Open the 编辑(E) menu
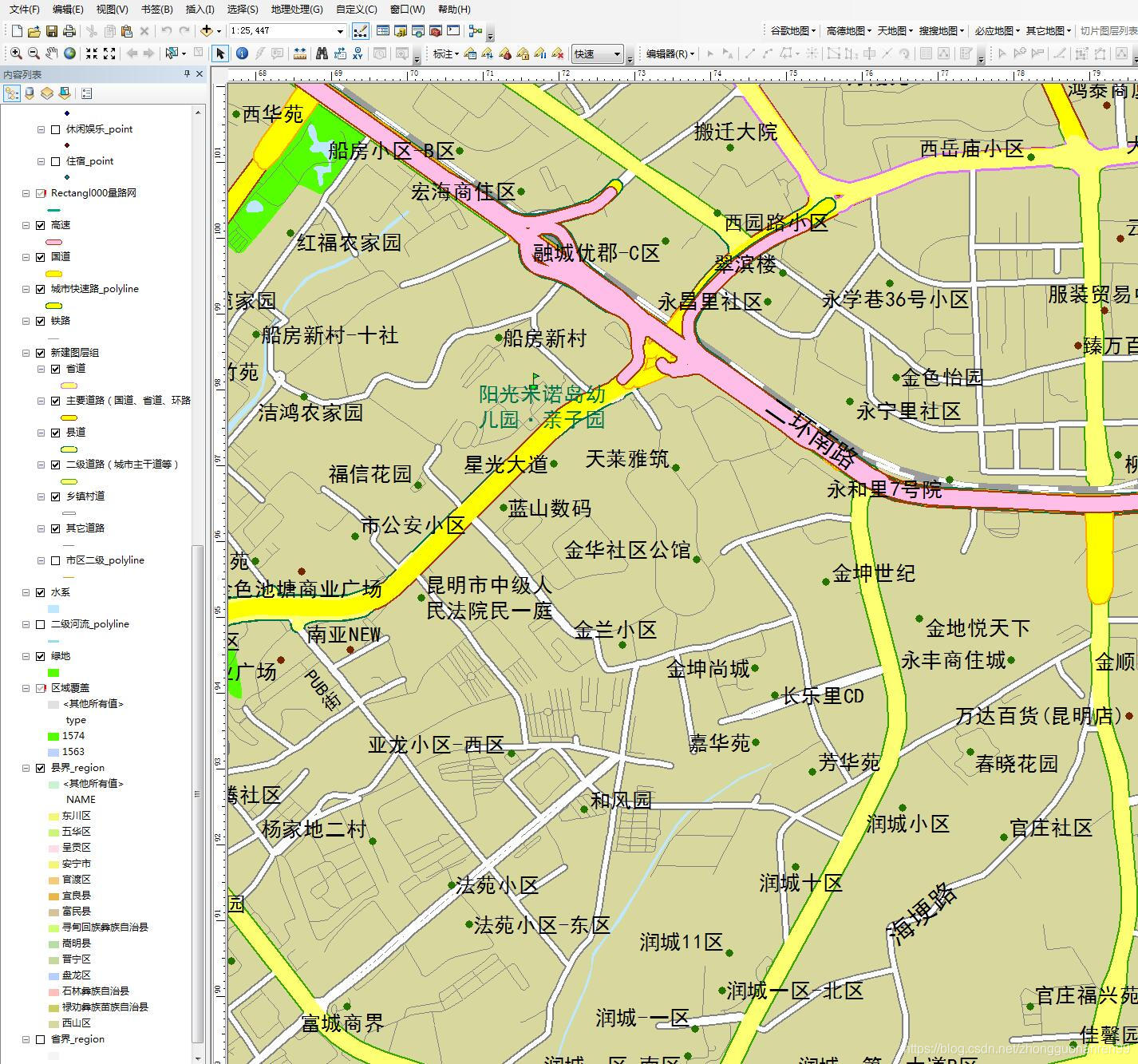 (68, 9)
